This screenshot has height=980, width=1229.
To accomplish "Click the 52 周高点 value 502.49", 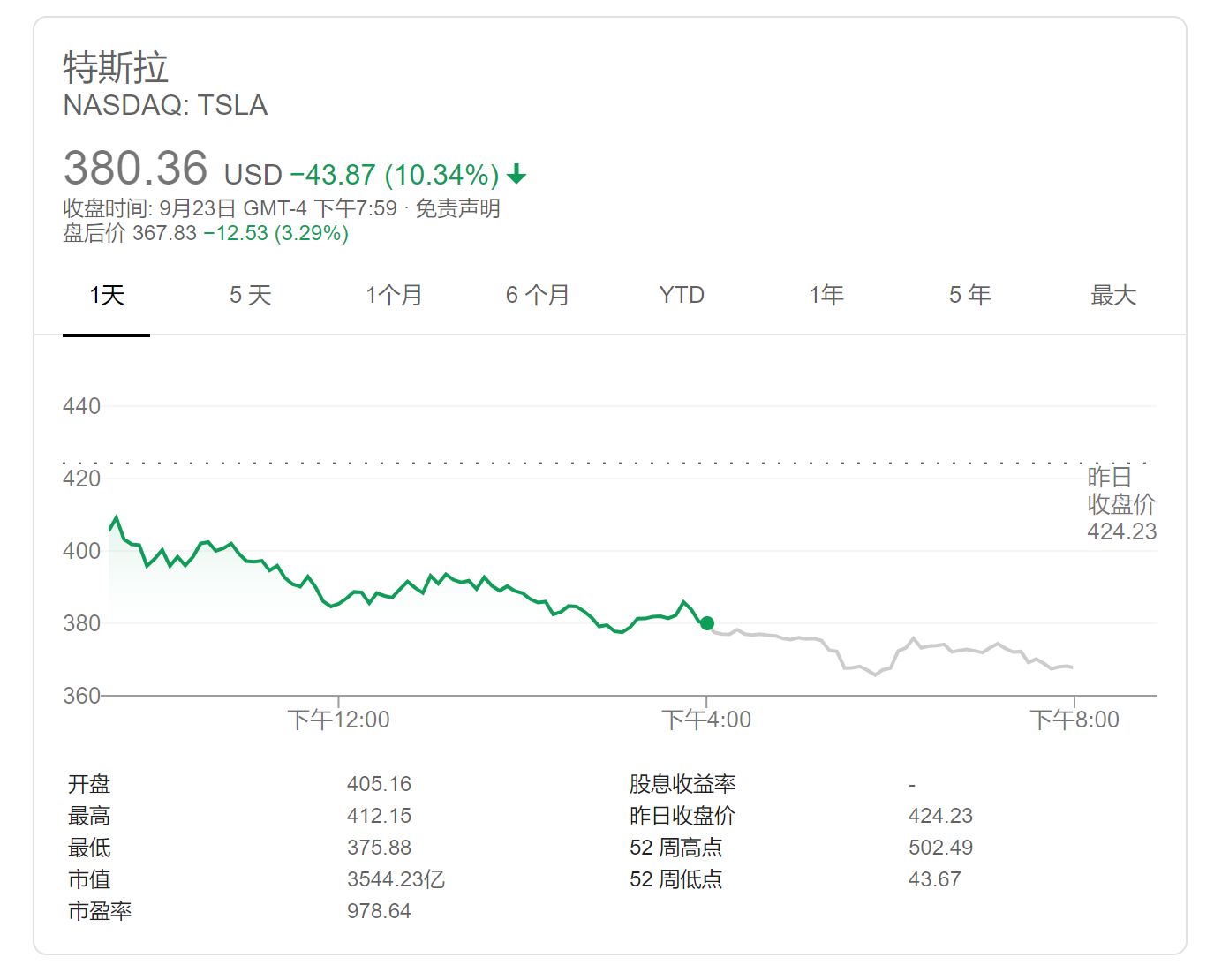I will tap(940, 848).
